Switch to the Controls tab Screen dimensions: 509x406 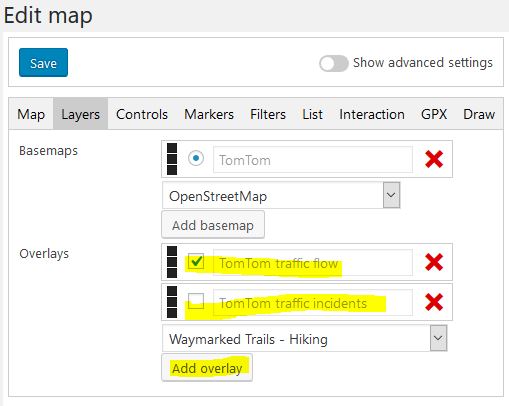pyautogui.click(x=142, y=114)
